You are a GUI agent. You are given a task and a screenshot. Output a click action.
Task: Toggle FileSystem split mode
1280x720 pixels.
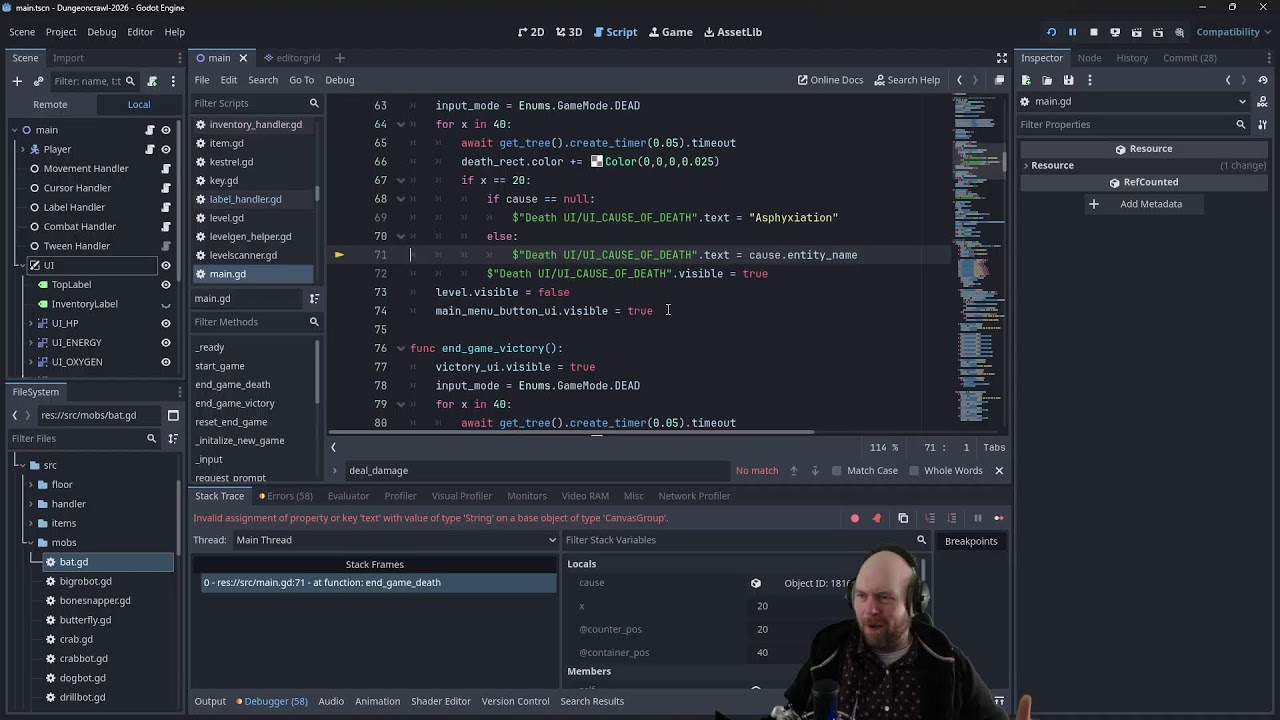click(x=173, y=415)
